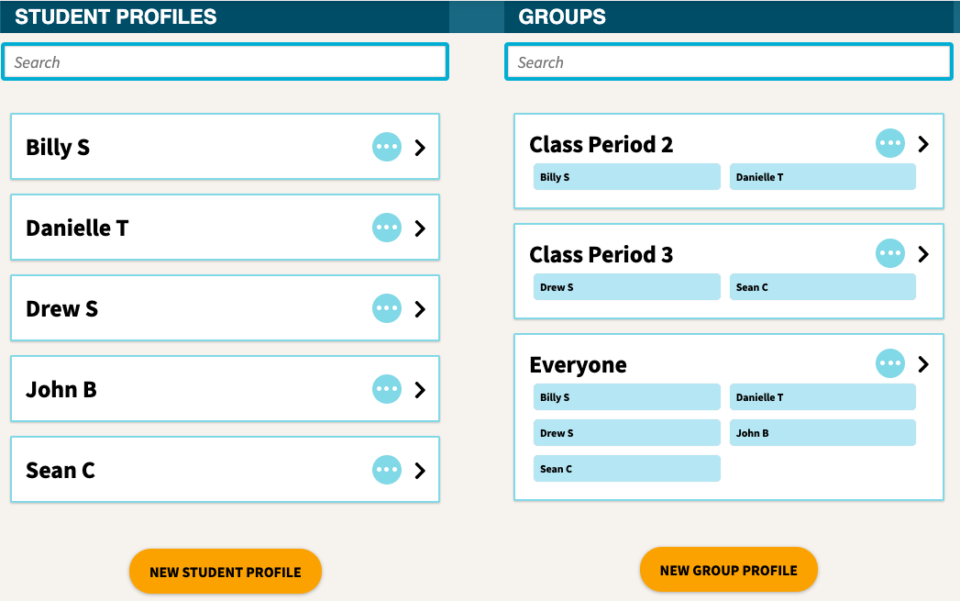Select John B tag in Everyone group

coord(822,433)
